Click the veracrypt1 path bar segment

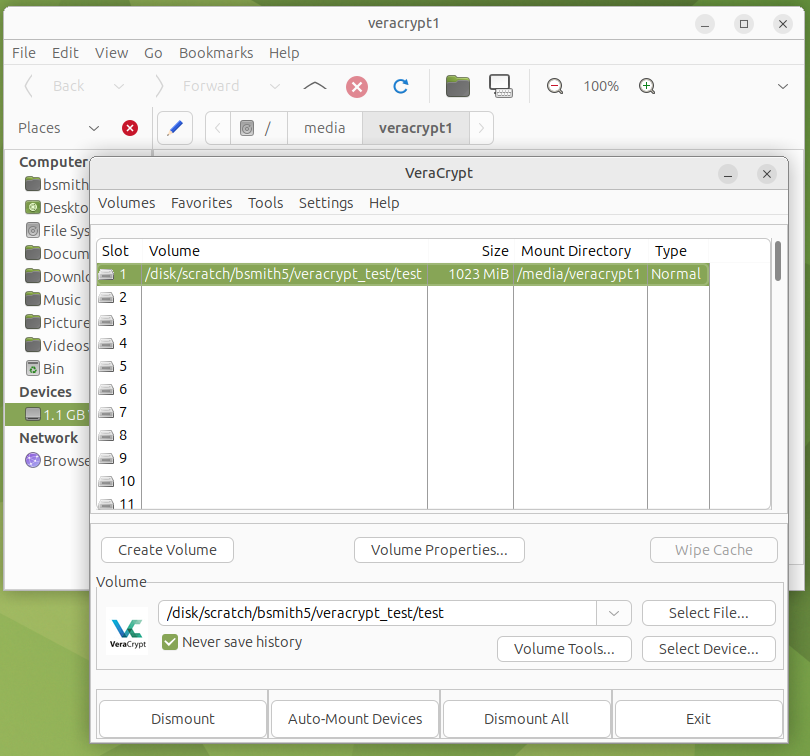(416, 128)
